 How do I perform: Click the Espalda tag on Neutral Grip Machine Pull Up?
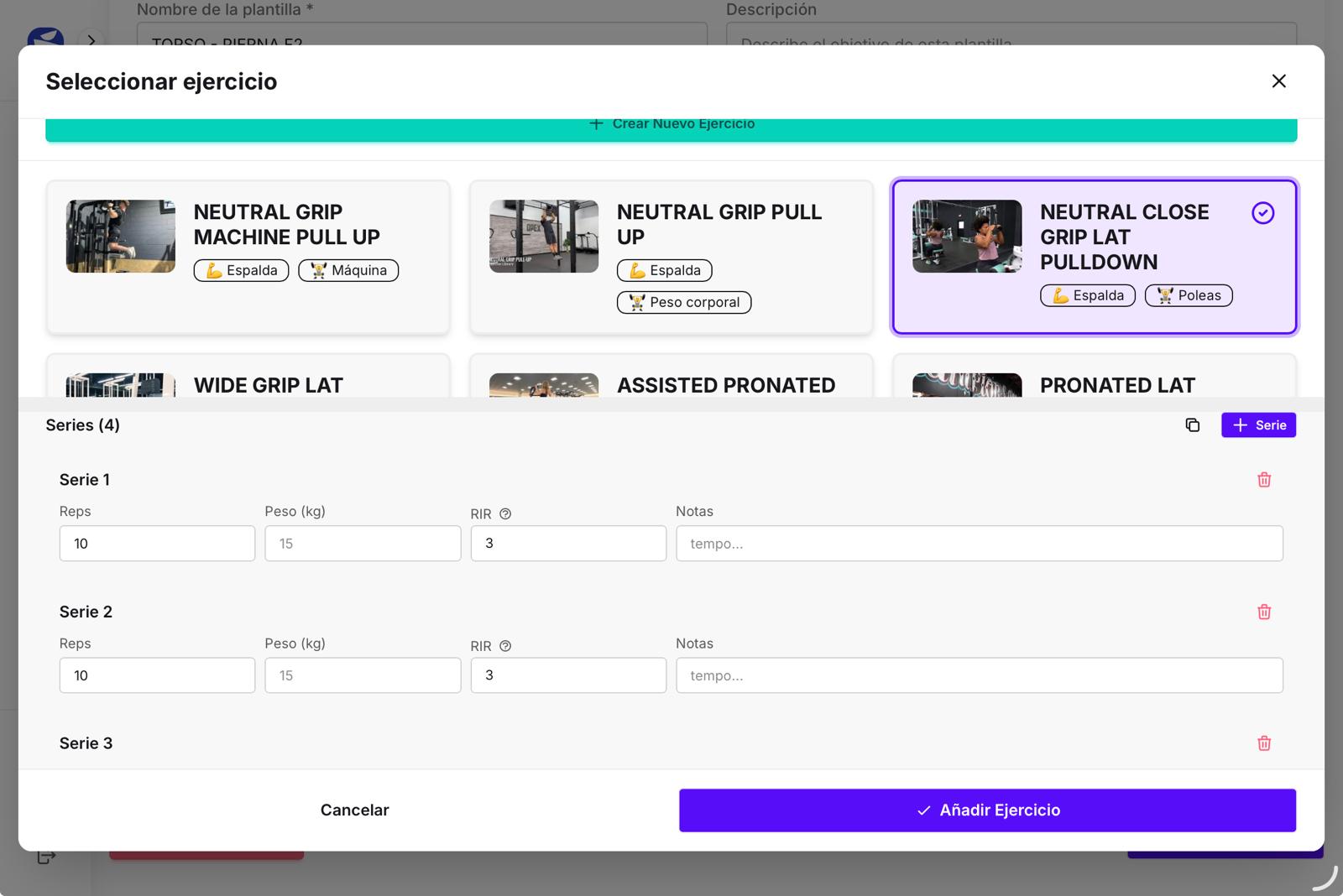pyautogui.click(x=241, y=270)
